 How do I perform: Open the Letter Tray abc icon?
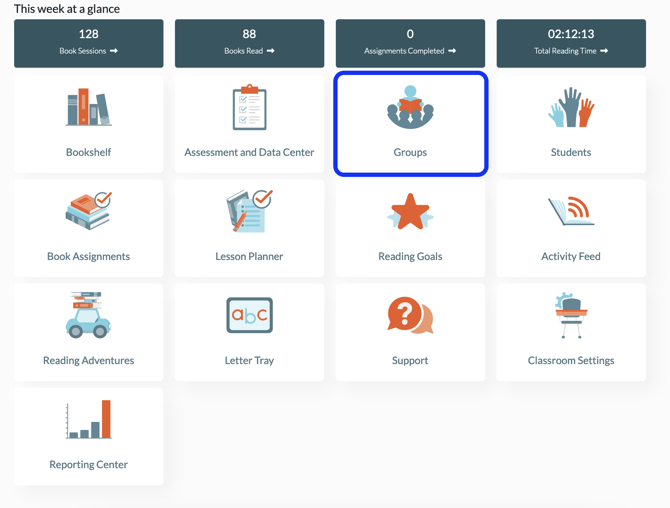[x=249, y=316]
